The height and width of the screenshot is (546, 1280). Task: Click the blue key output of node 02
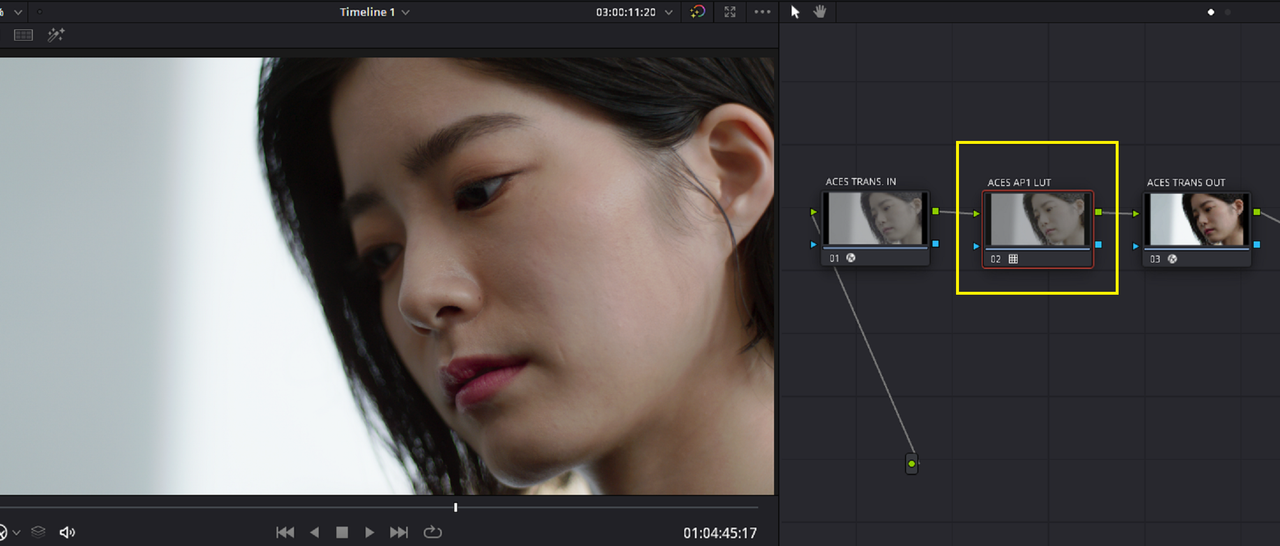coord(1098,244)
